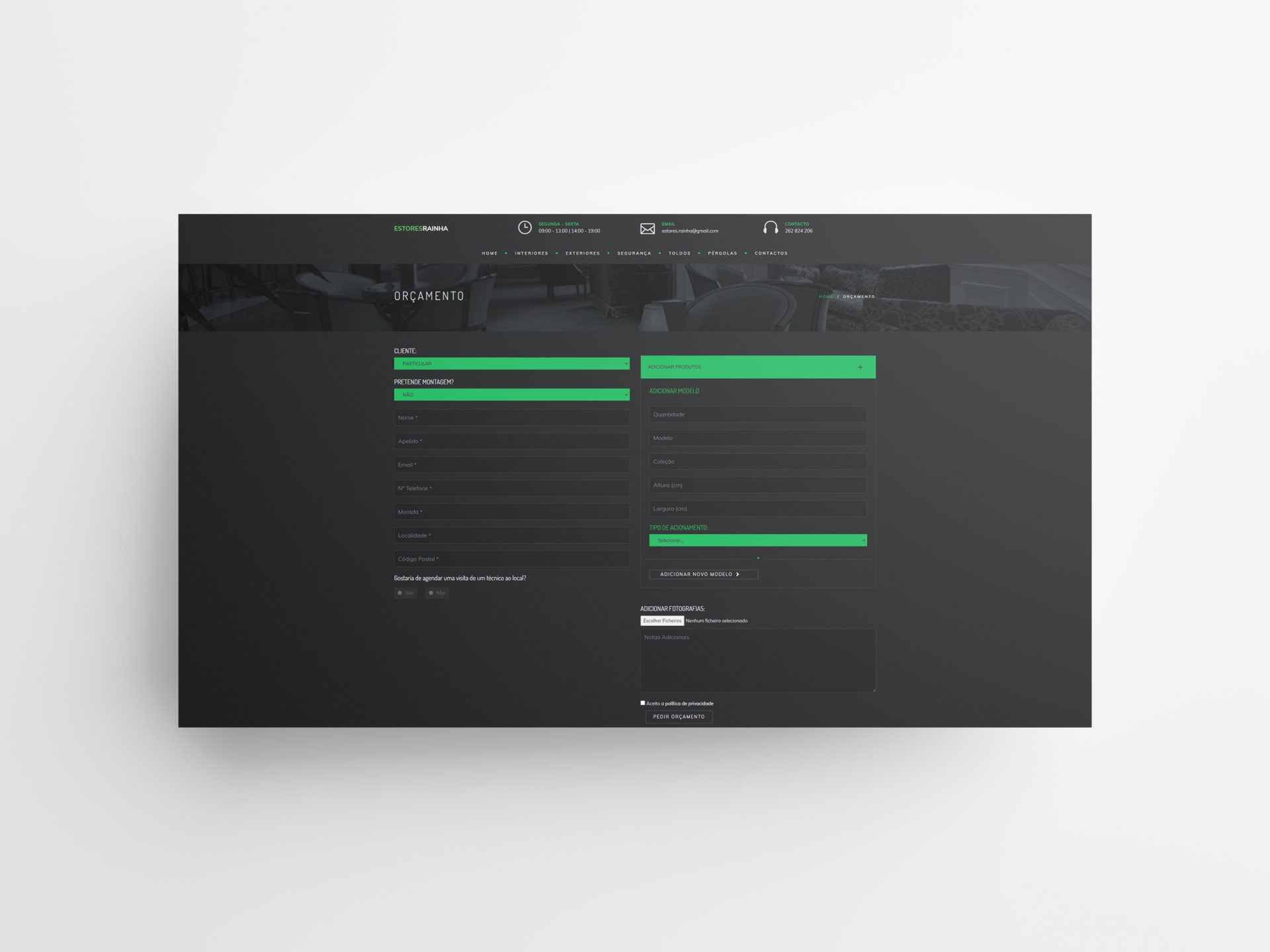The width and height of the screenshot is (1270, 952).
Task: Click the headphones/contacts icon
Action: point(770,227)
